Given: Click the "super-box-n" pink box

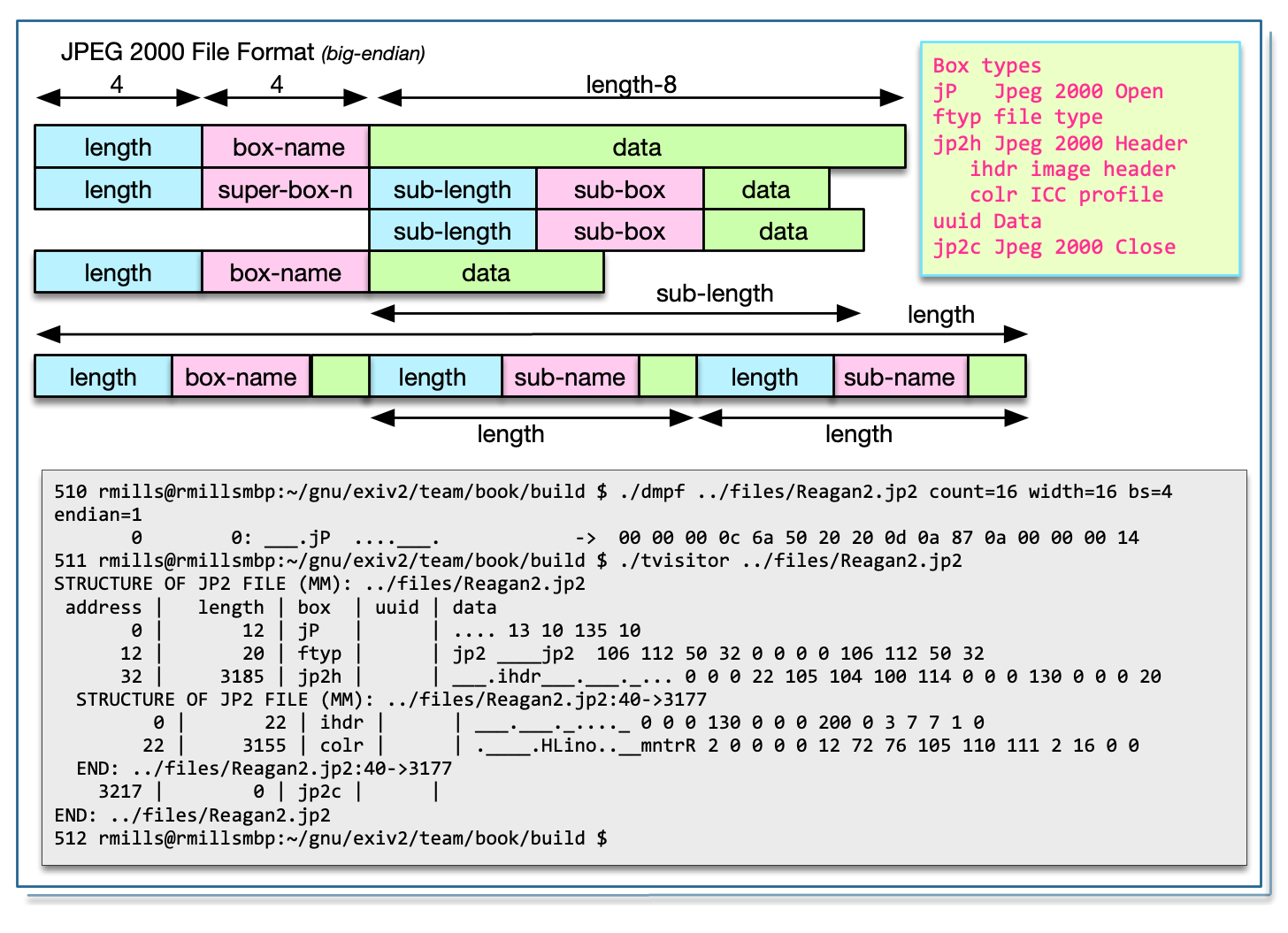Looking at the screenshot, I should click(x=285, y=190).
